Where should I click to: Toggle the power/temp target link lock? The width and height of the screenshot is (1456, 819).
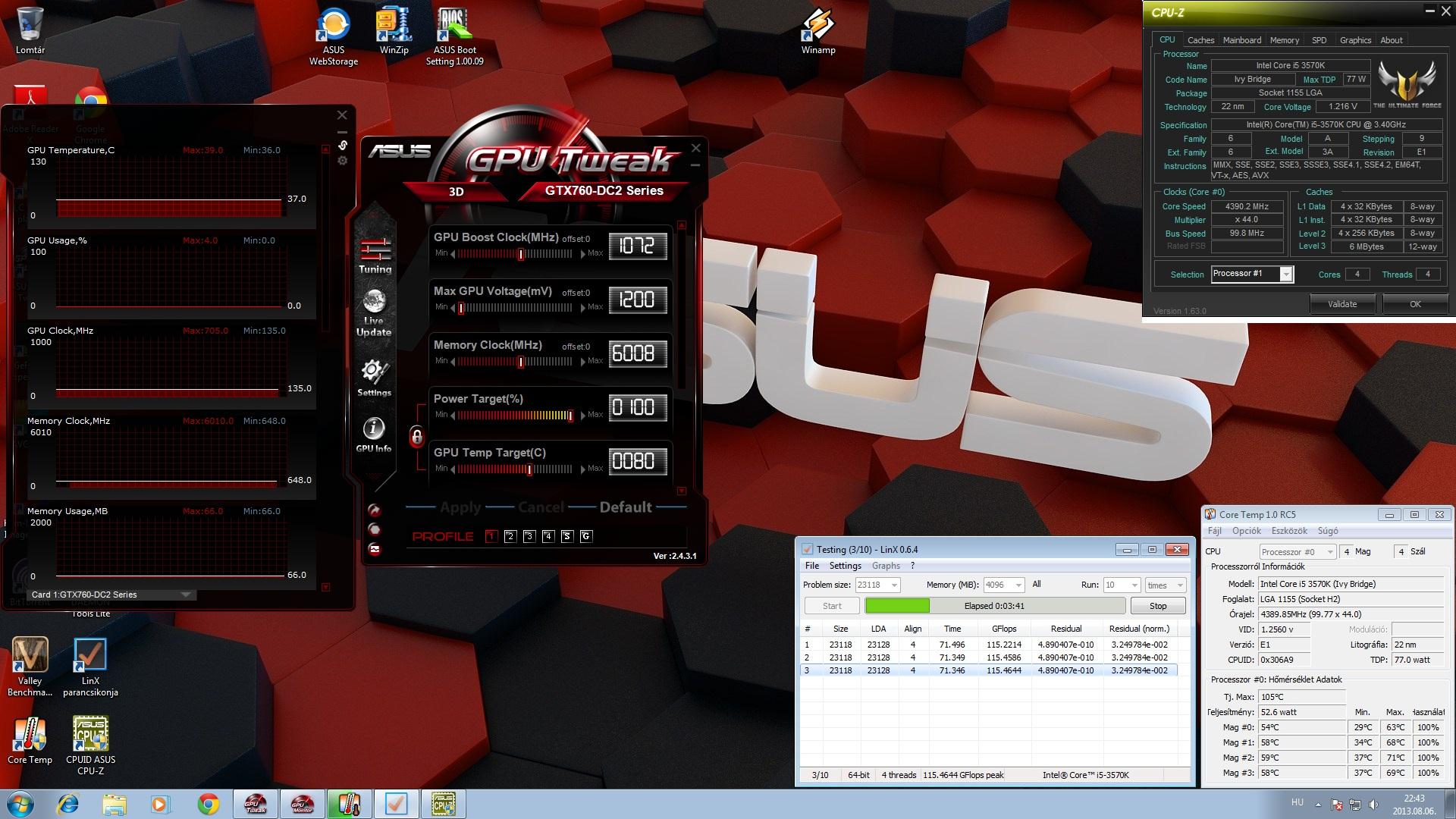pyautogui.click(x=416, y=437)
